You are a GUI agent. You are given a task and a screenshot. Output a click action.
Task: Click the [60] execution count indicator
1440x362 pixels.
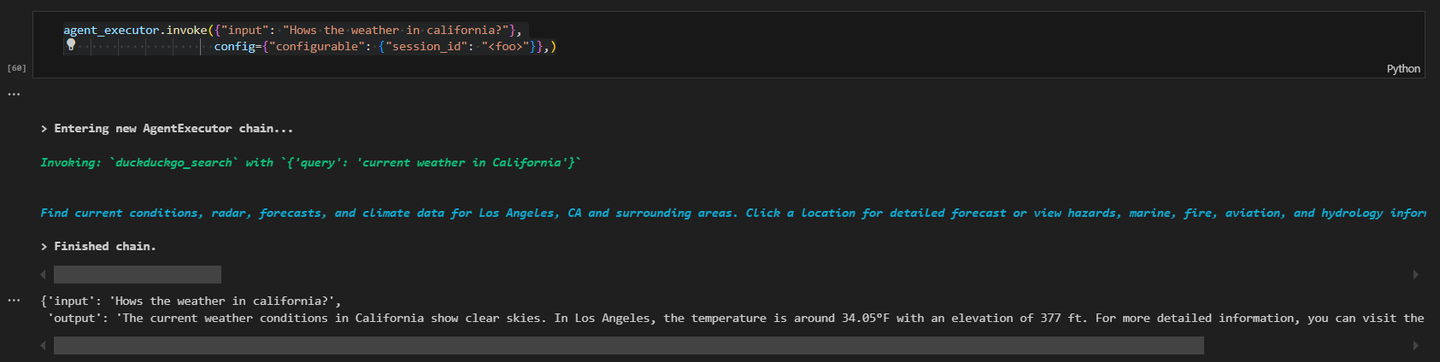[x=16, y=68]
